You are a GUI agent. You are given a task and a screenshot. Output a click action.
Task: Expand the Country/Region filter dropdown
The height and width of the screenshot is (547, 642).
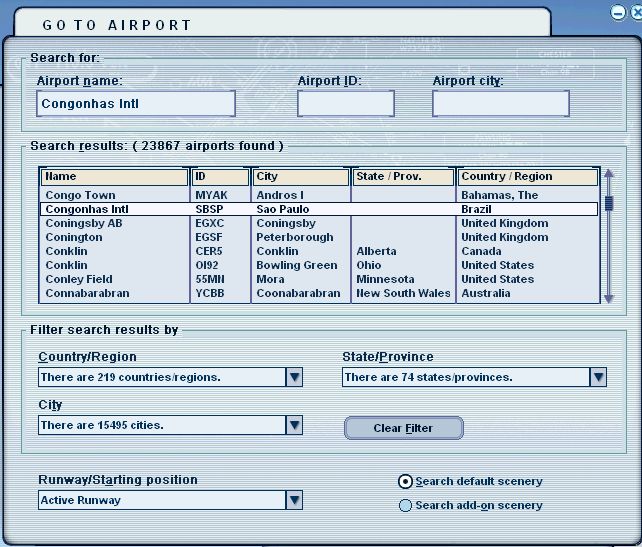tap(294, 377)
